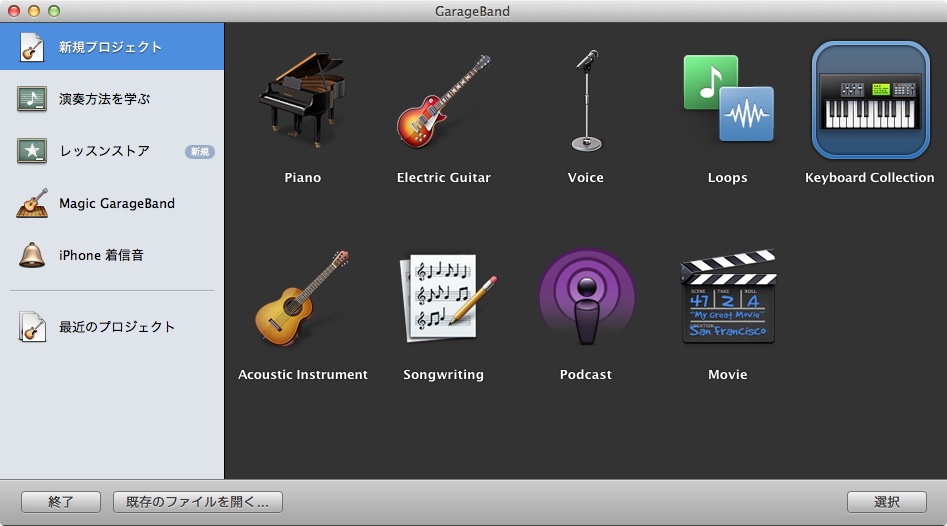Click the Voice label text
The image size is (947, 526).
(x=586, y=178)
